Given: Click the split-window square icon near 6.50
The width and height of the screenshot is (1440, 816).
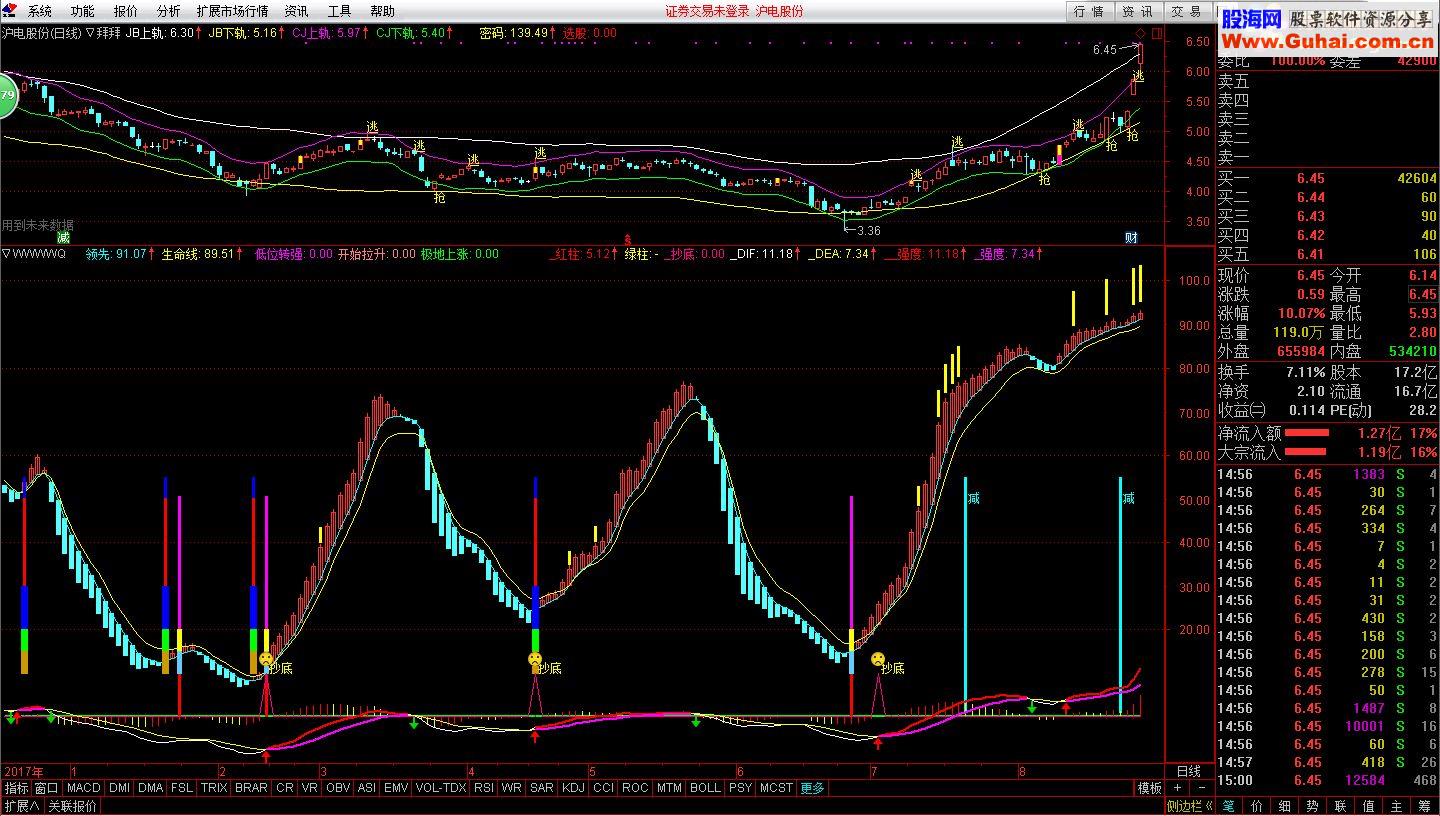Looking at the screenshot, I should (1157, 33).
